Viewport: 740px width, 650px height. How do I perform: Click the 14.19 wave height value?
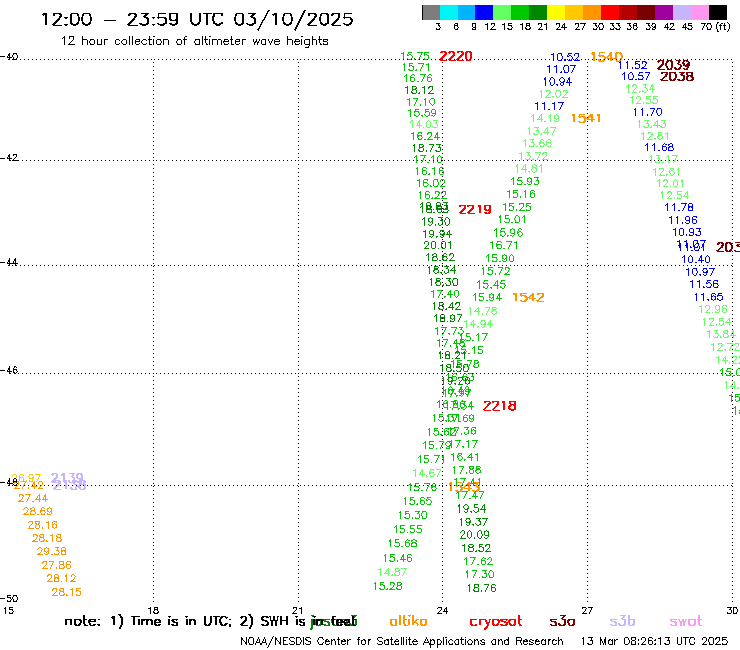point(545,118)
